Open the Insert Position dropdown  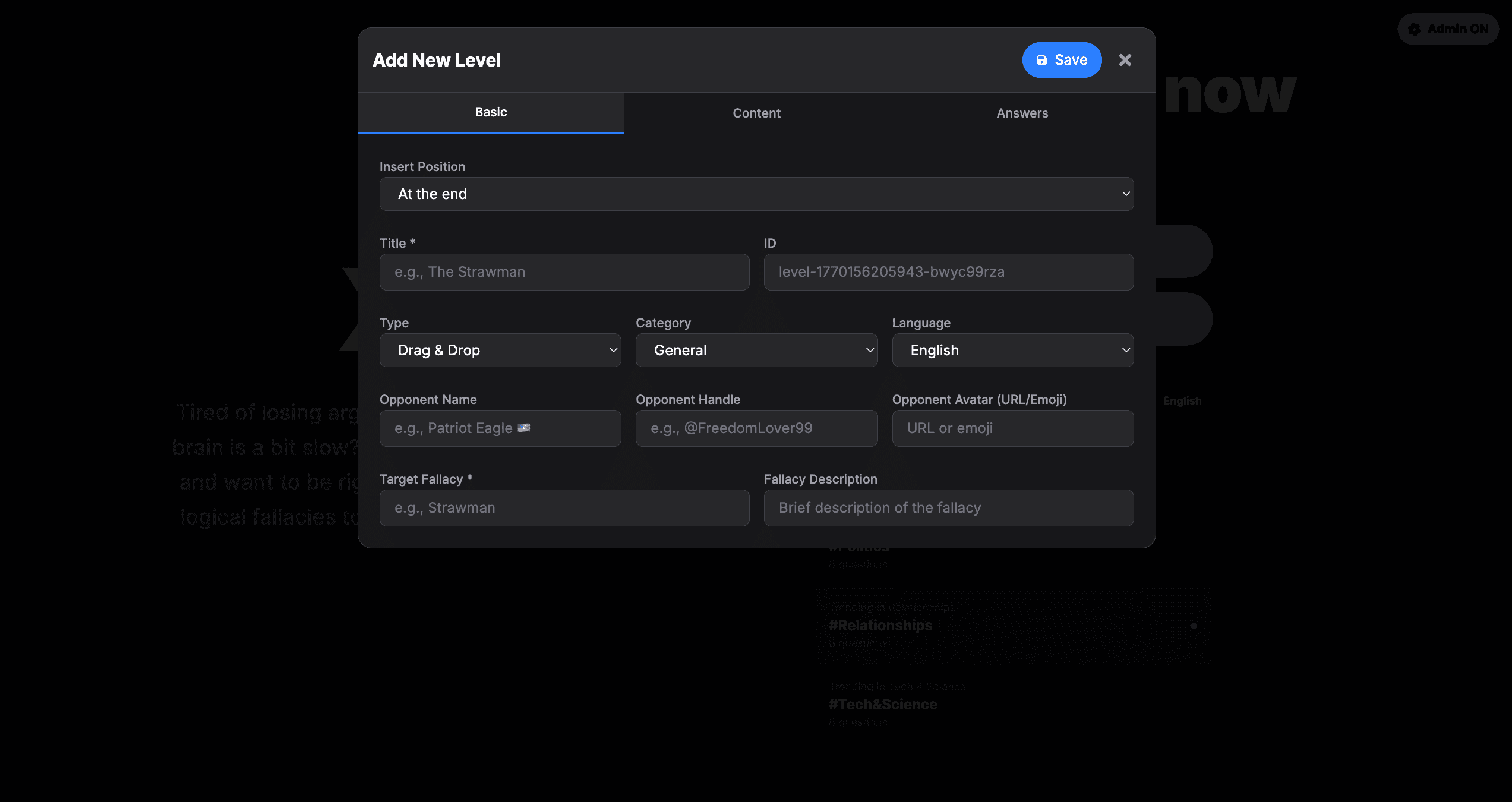tap(756, 194)
